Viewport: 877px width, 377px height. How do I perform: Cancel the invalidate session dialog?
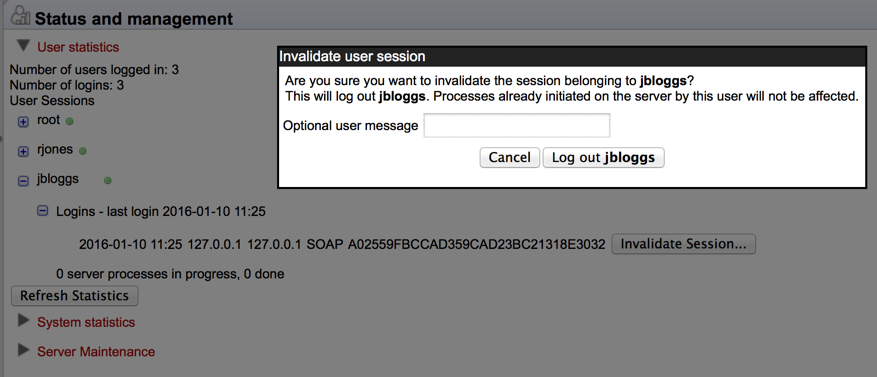click(510, 158)
